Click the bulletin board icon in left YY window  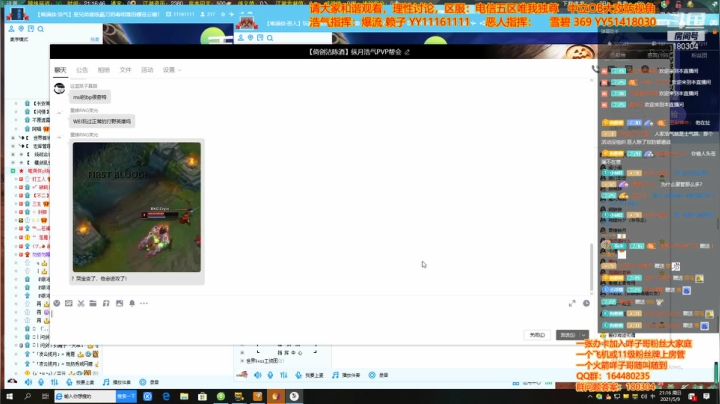click(x=31, y=29)
